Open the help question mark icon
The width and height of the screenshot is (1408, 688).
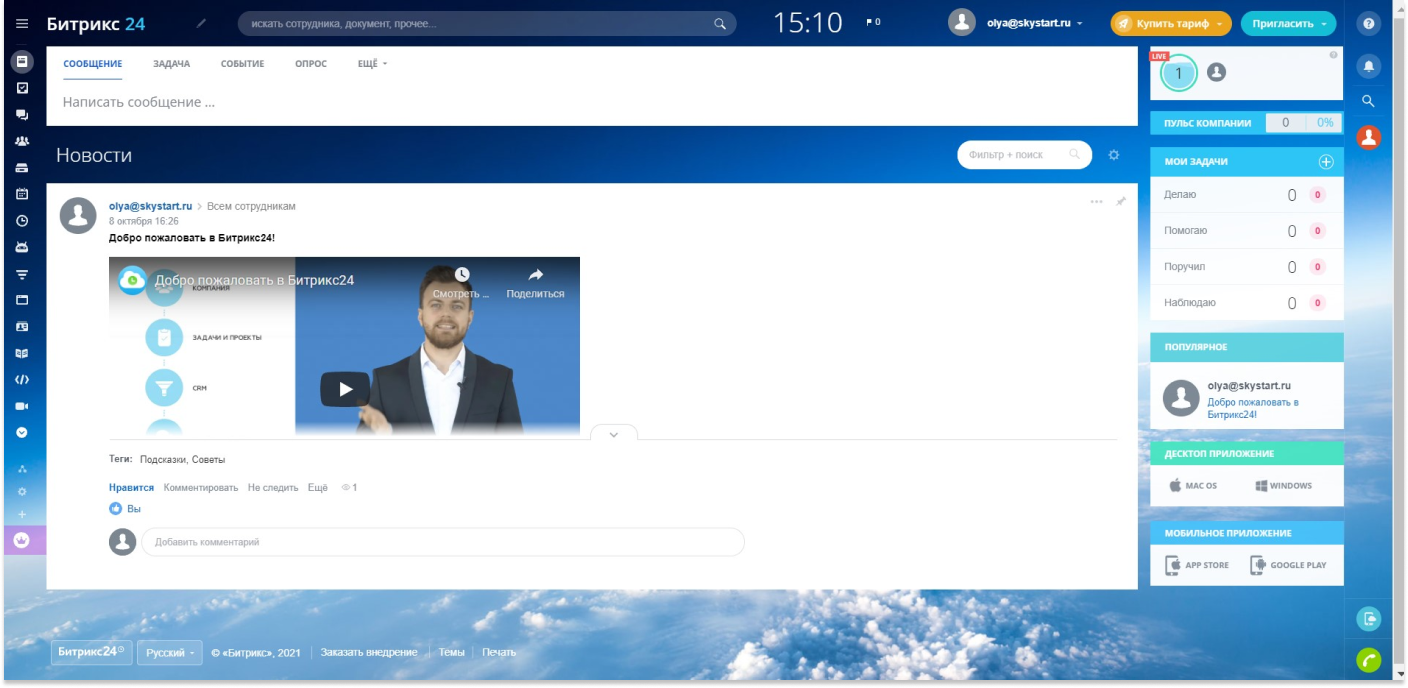coord(1369,23)
